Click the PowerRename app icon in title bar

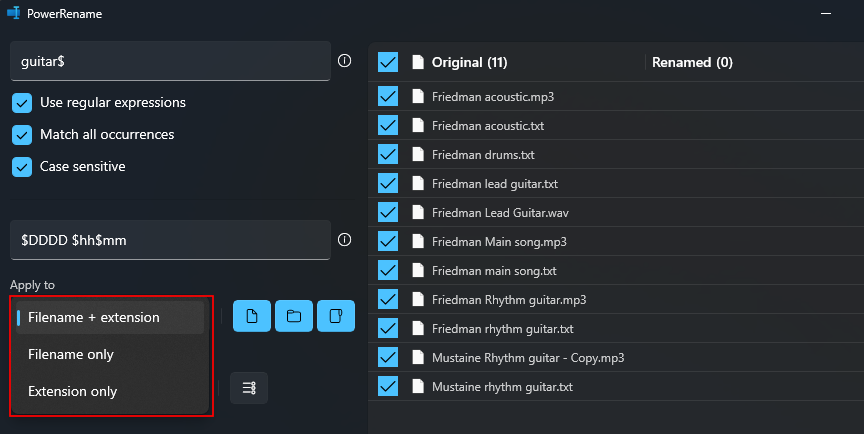coord(14,13)
